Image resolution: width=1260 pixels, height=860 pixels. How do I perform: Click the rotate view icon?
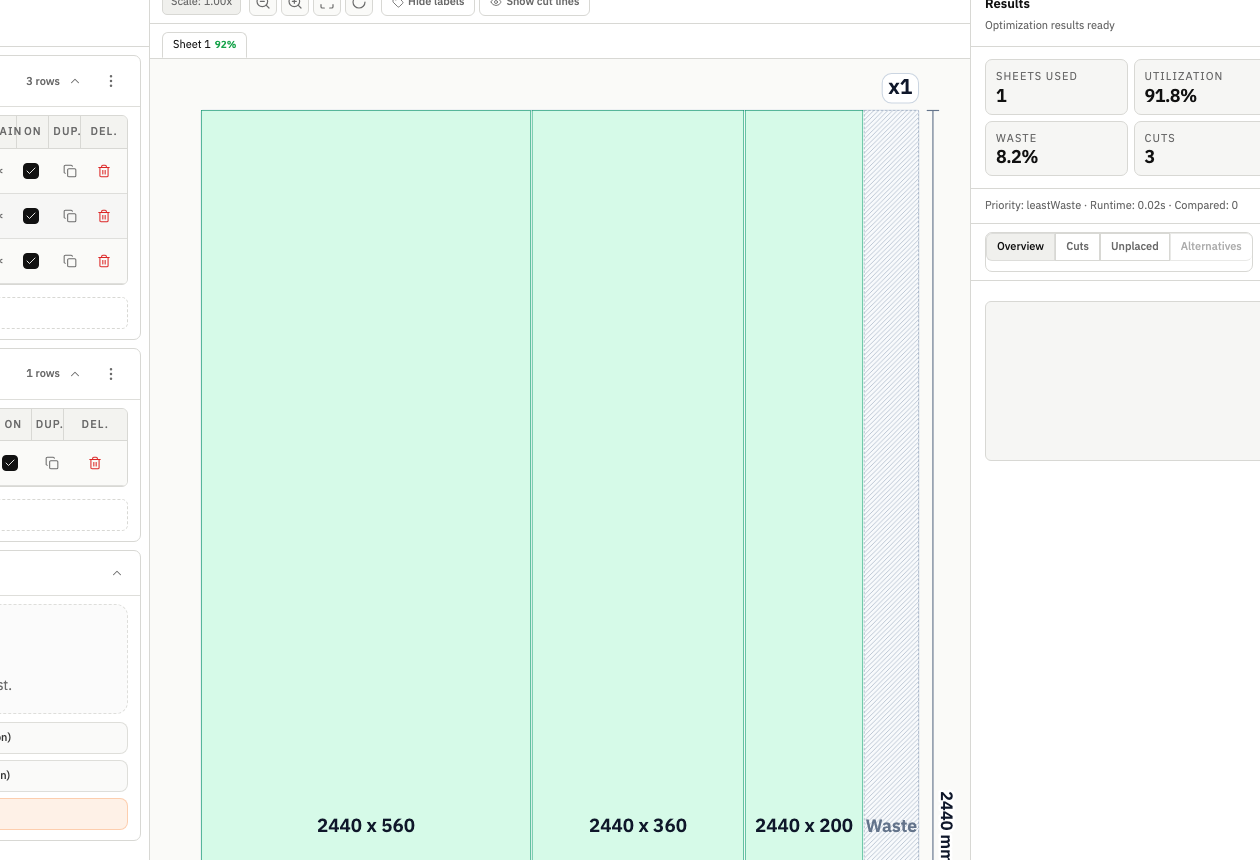359,5
